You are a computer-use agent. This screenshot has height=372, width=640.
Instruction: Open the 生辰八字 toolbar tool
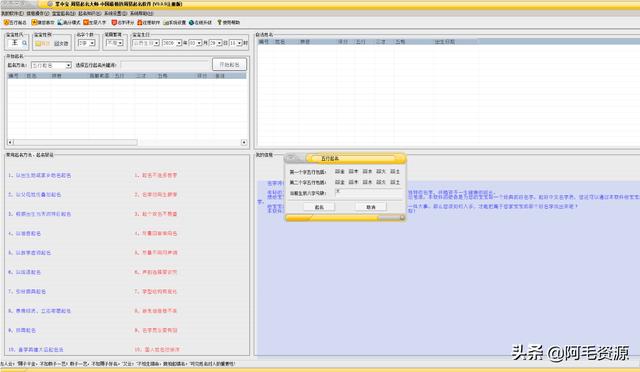pos(95,22)
